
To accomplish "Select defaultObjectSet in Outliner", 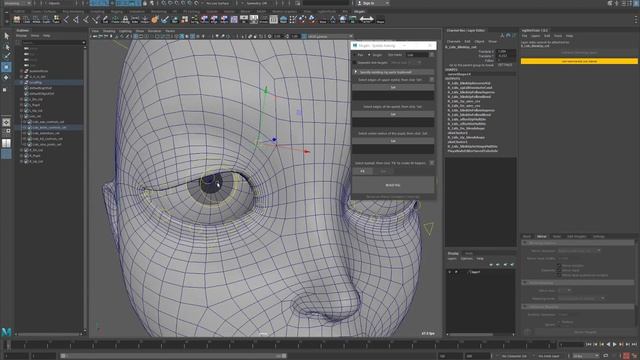I will (41, 93).
